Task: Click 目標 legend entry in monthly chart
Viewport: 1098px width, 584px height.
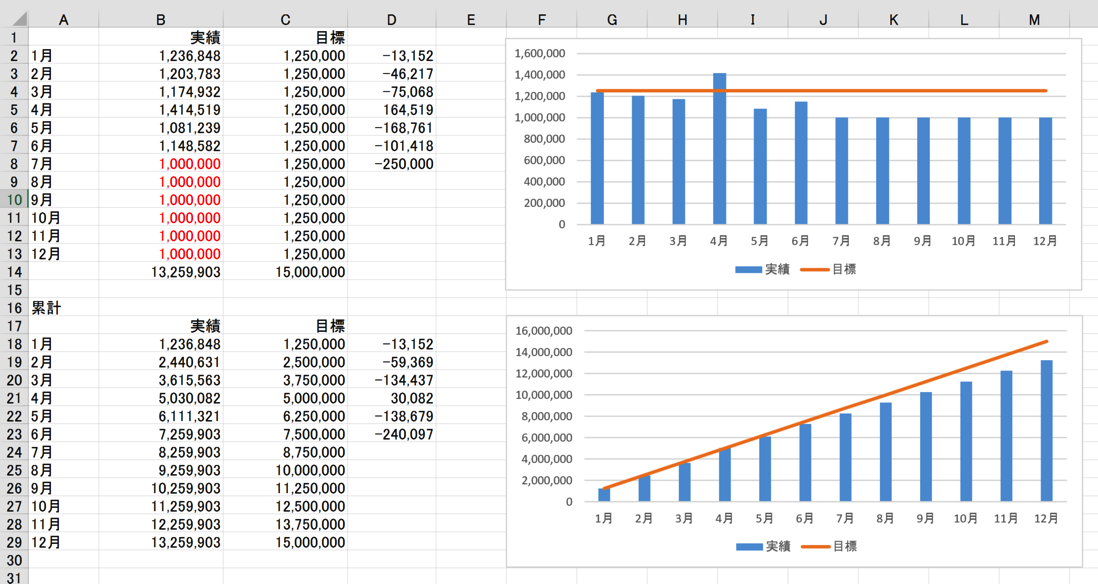Action: coord(828,269)
